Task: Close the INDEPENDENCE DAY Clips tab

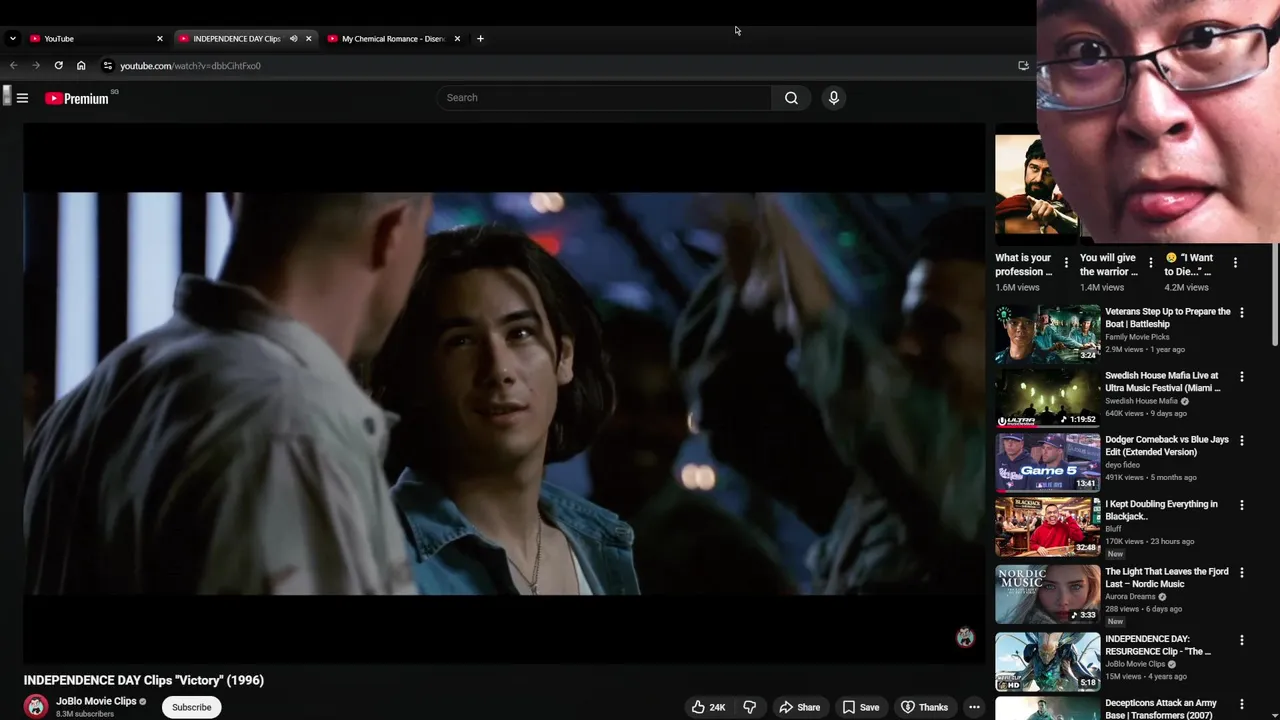Action: 308,39
